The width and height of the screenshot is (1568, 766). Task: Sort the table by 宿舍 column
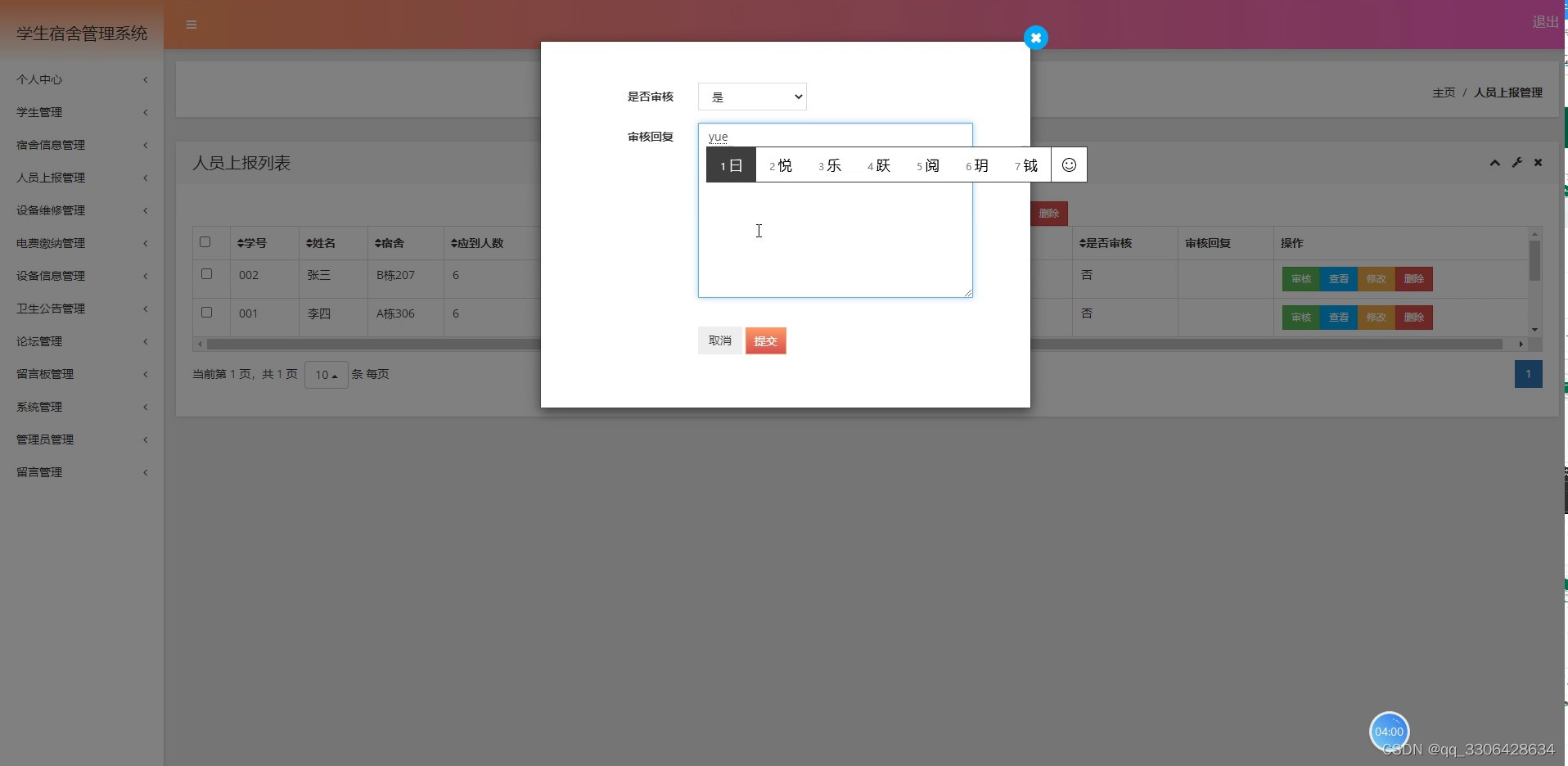[x=389, y=243]
